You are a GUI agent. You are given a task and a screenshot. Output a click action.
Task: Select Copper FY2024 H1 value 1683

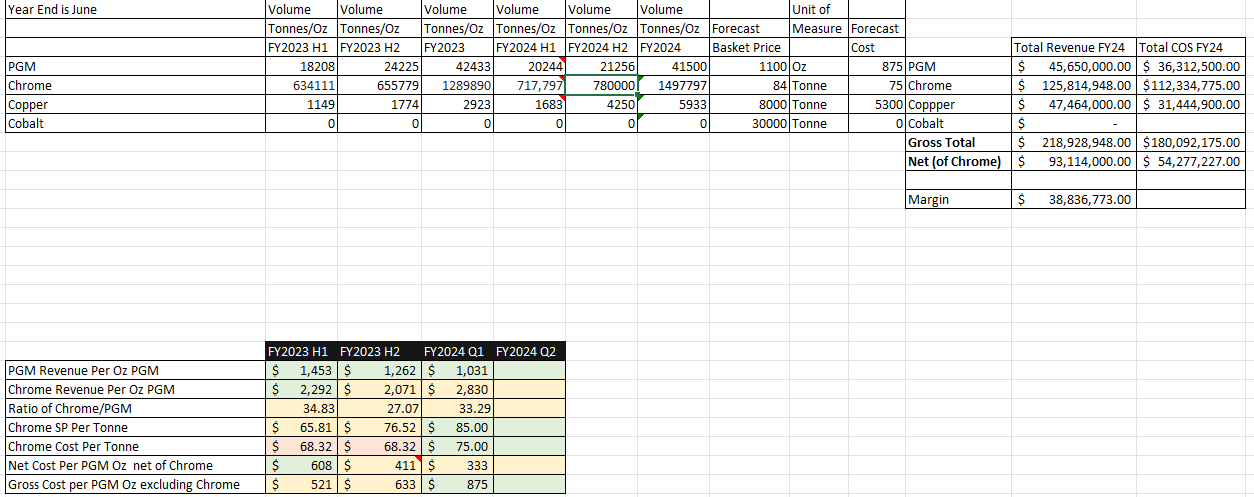click(x=530, y=105)
